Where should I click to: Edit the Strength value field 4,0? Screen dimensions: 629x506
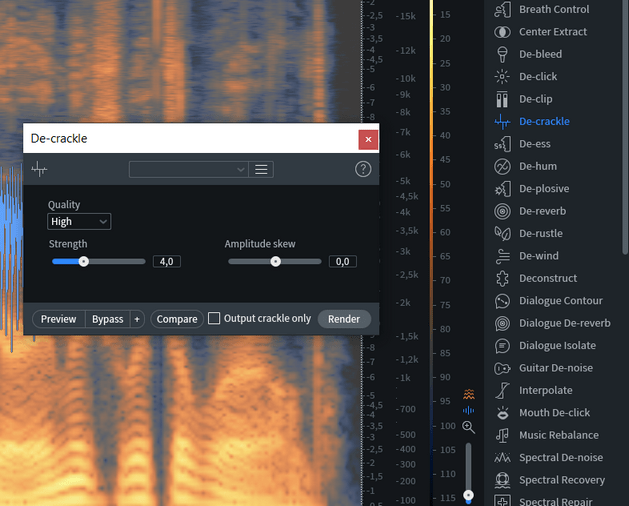coord(167,262)
